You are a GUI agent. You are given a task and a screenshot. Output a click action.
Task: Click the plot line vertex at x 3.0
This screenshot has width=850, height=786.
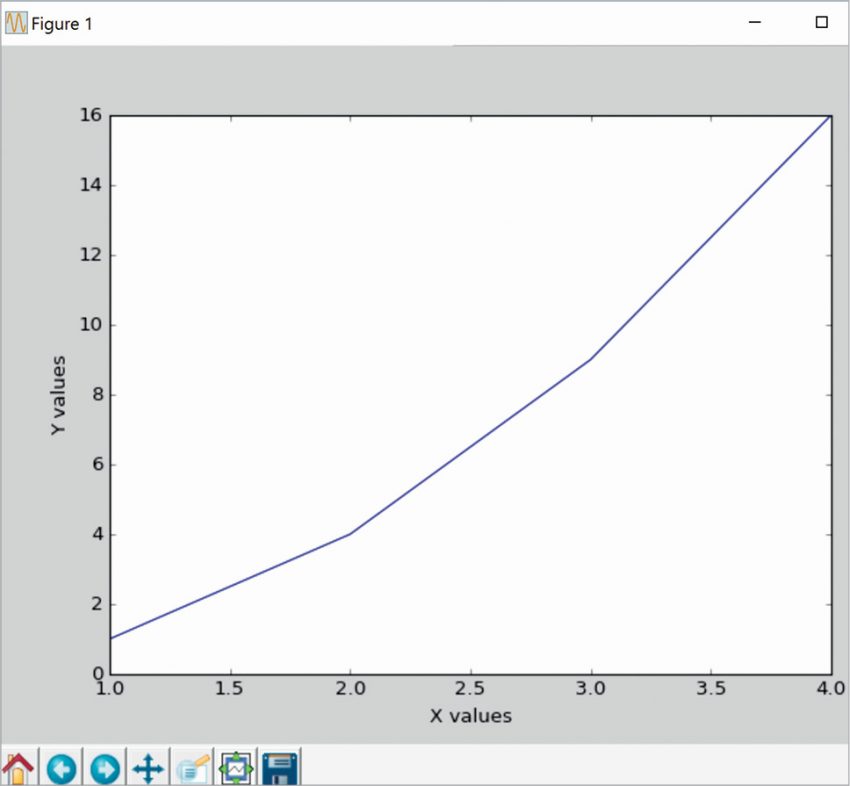[590, 359]
